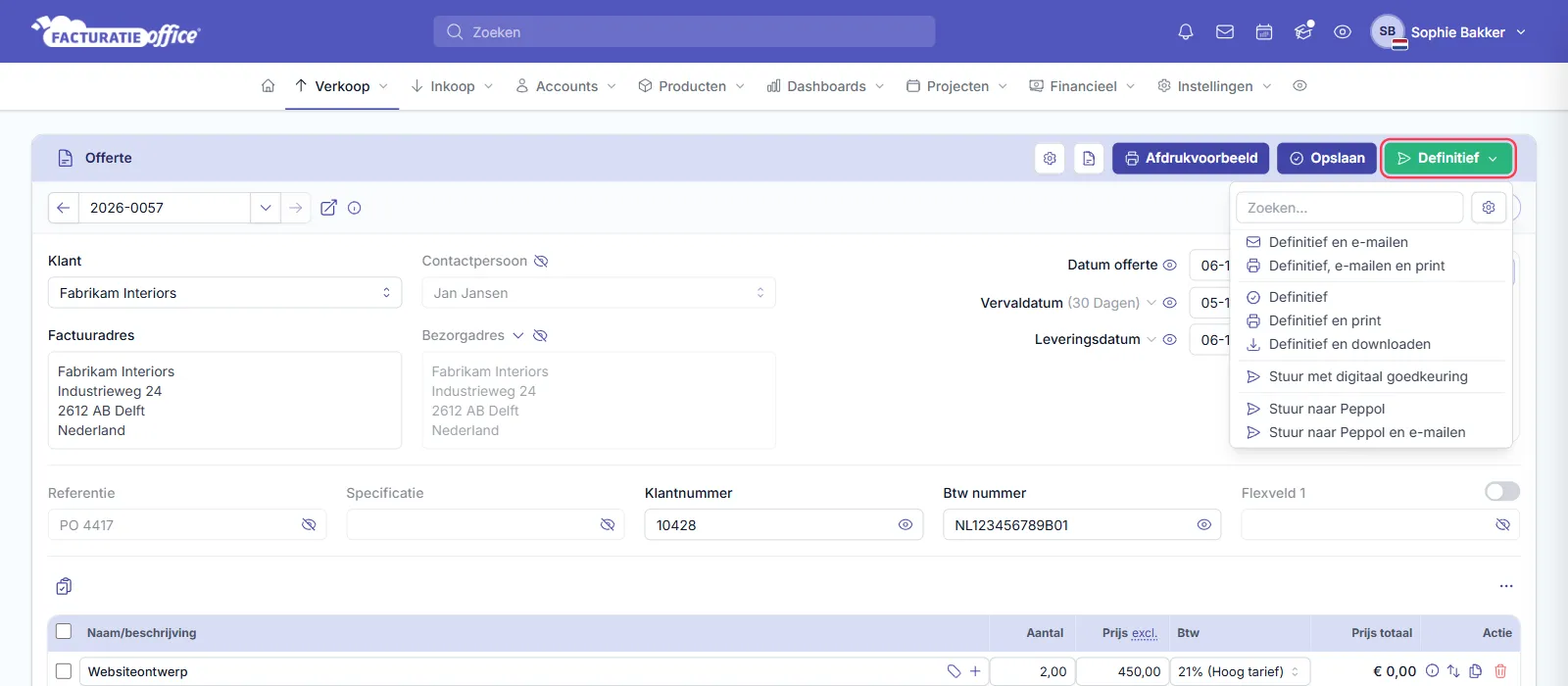
Task: Click the plus icon in Websiteontwerp row
Action: (975, 671)
